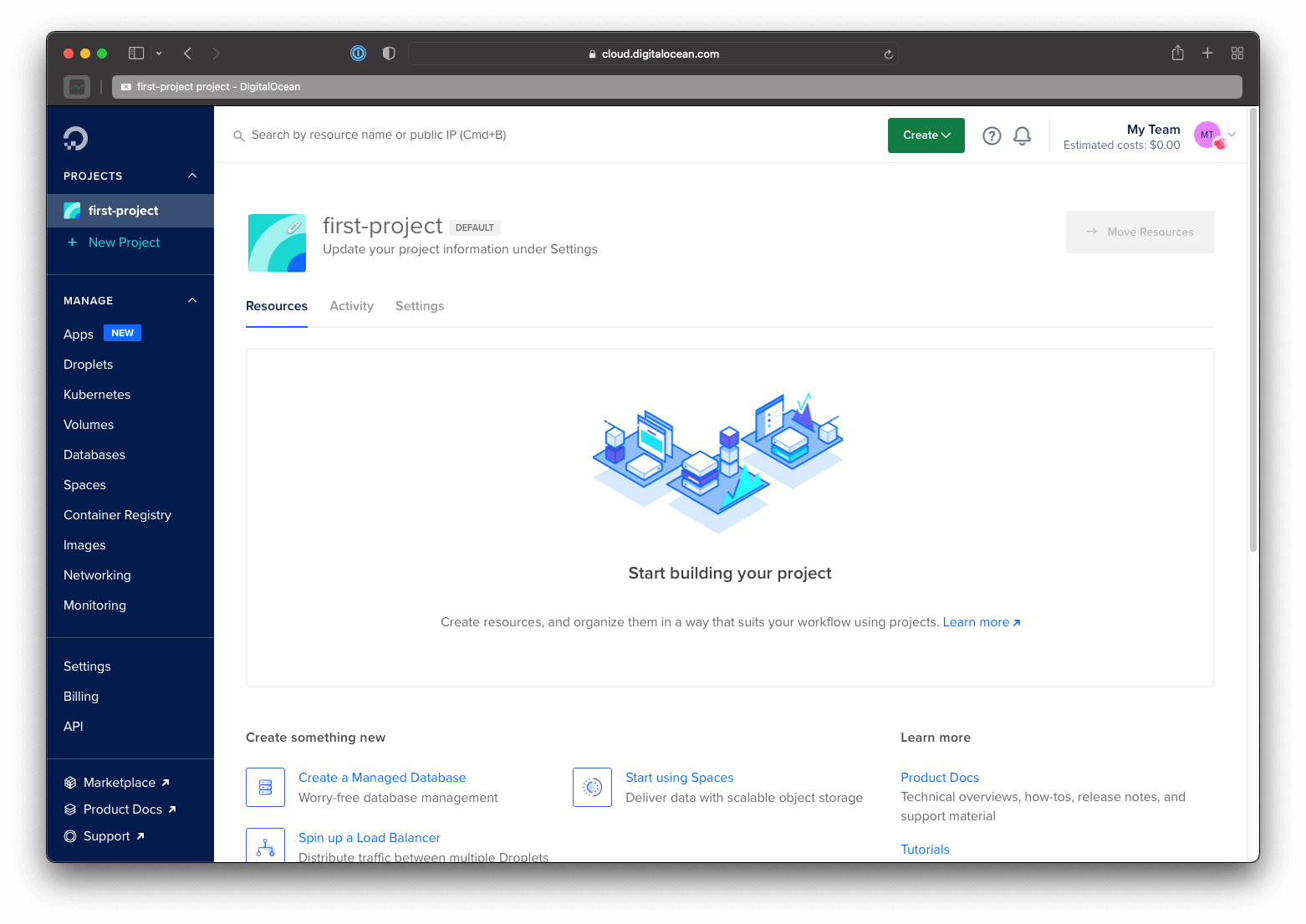Reload the page with the refresh icon

click(888, 54)
